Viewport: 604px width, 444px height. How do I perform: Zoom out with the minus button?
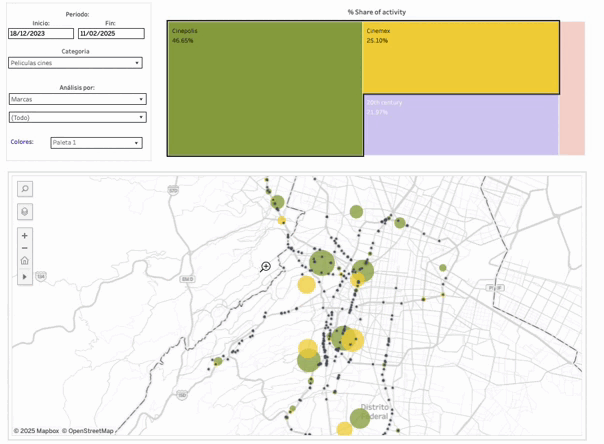pyautogui.click(x=25, y=248)
